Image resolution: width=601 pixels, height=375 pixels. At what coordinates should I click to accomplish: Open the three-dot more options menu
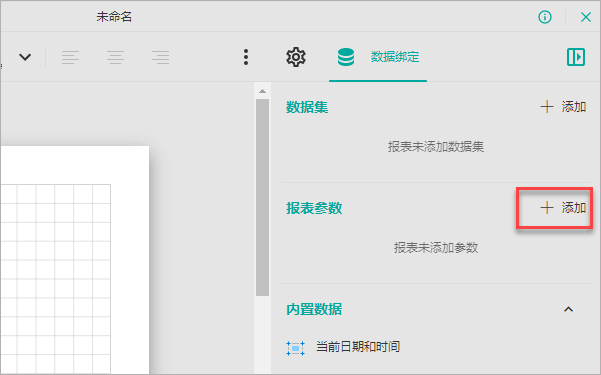click(x=246, y=57)
